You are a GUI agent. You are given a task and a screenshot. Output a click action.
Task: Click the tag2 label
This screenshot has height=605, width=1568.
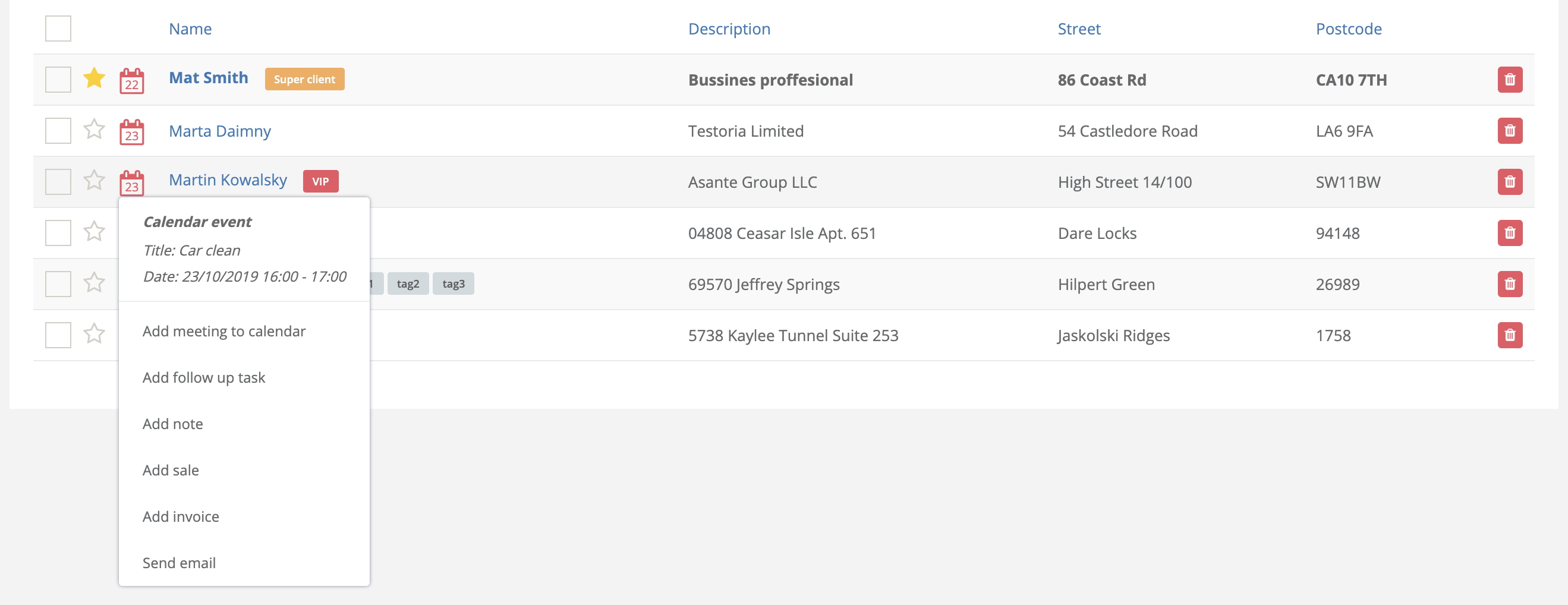pyautogui.click(x=408, y=283)
